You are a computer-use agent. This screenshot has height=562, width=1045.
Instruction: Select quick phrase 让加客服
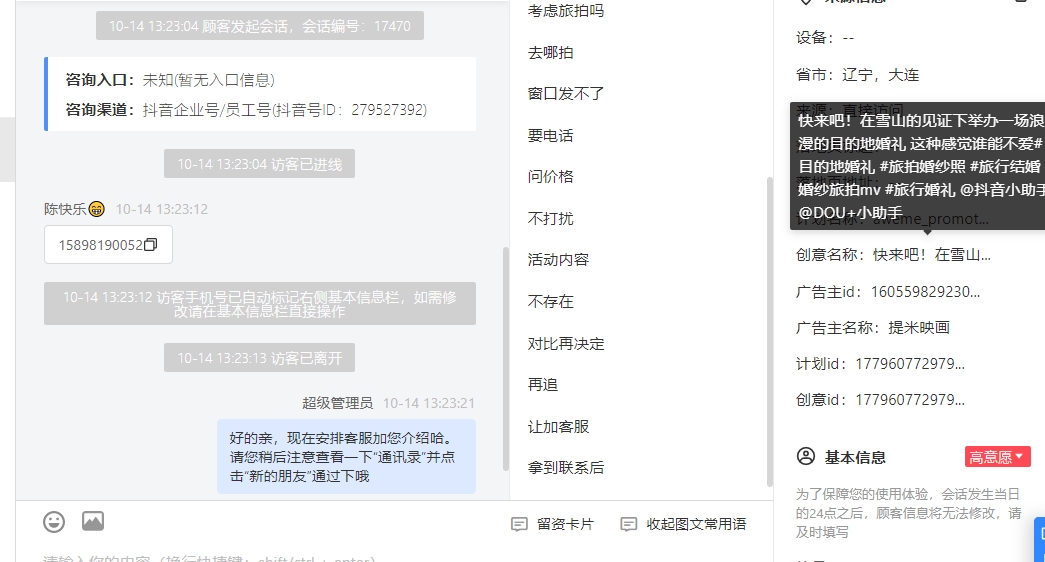pyautogui.click(x=558, y=427)
